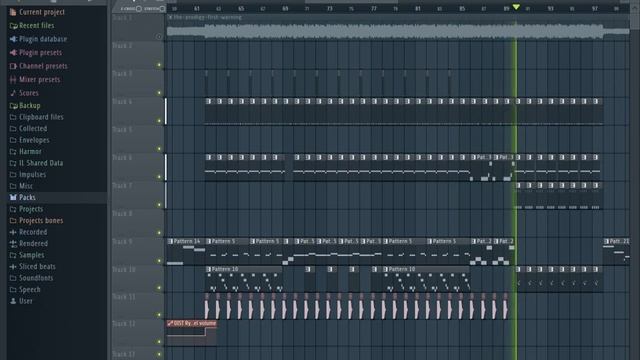Toggle mute dot on Track 3

pos(159,93)
